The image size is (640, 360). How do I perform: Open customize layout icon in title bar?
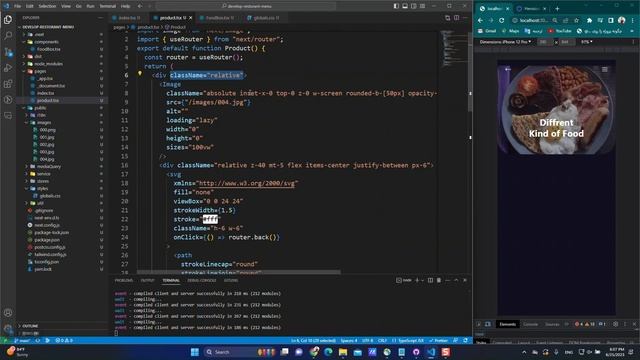pyautogui.click(x=422, y=6)
